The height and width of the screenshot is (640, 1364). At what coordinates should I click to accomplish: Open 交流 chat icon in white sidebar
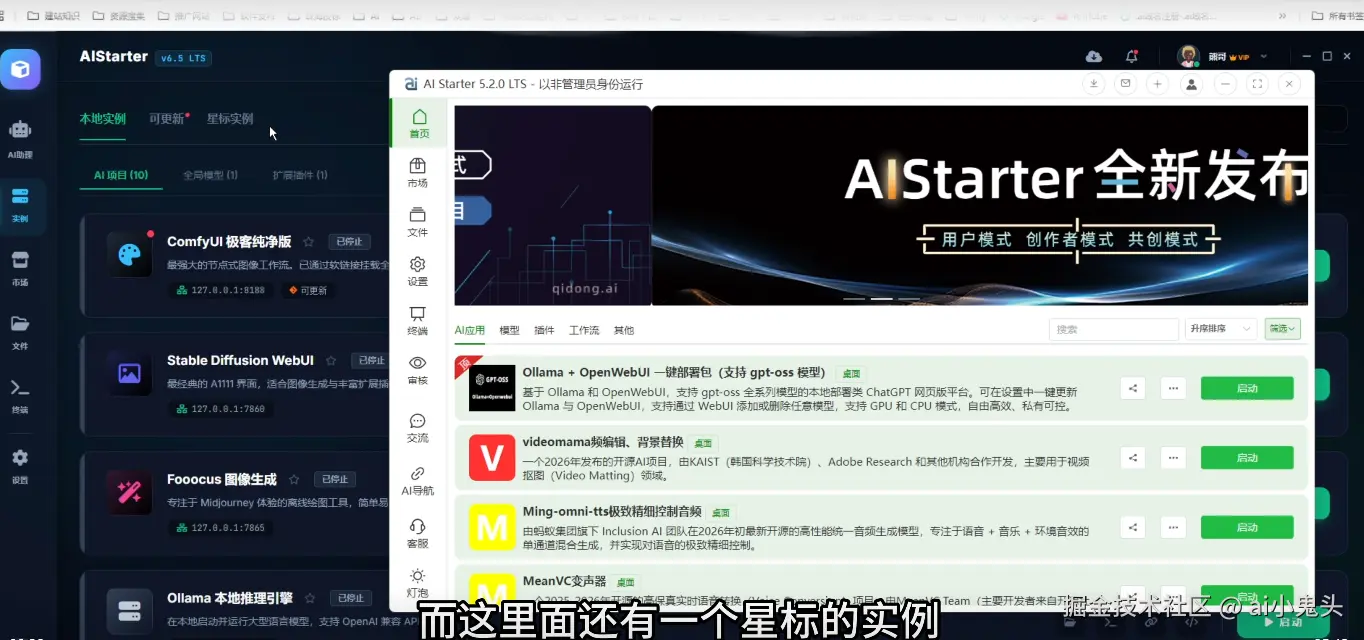(x=418, y=428)
